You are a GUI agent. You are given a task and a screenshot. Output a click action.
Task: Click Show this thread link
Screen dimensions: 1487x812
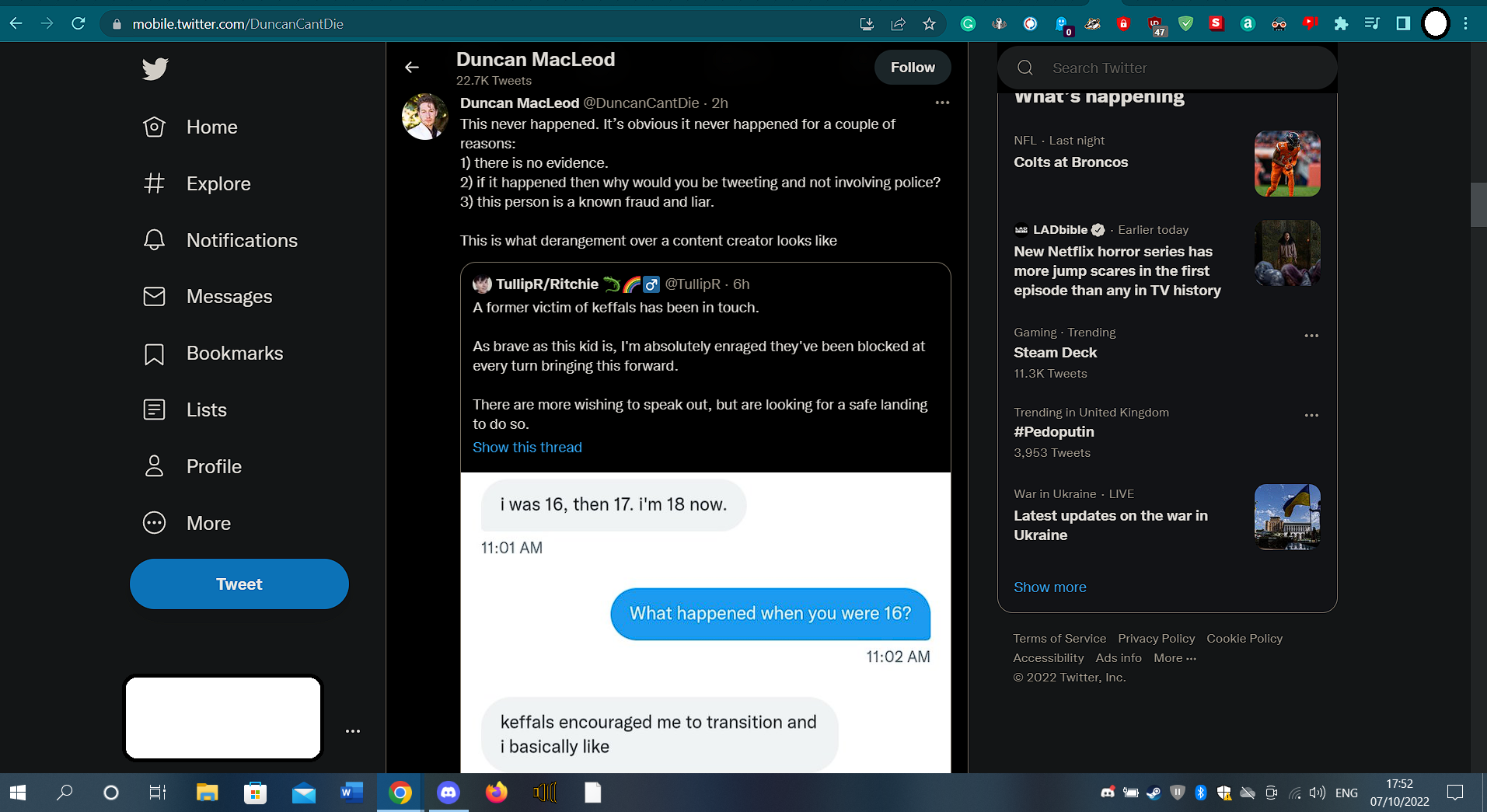tap(527, 448)
